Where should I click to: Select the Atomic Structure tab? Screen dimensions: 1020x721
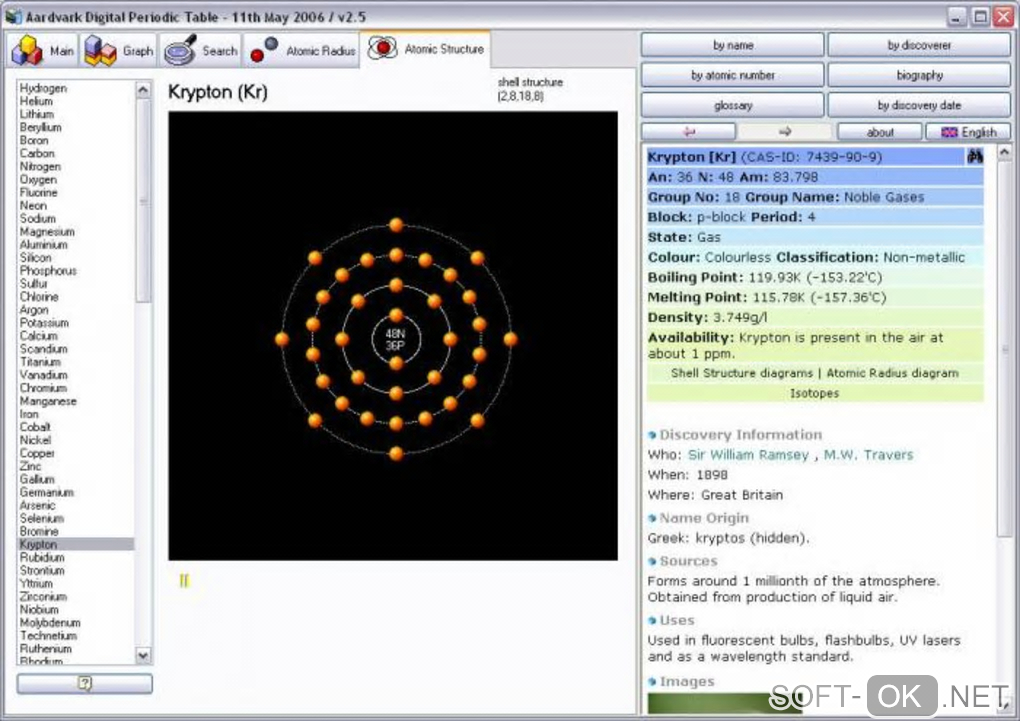pyautogui.click(x=425, y=49)
